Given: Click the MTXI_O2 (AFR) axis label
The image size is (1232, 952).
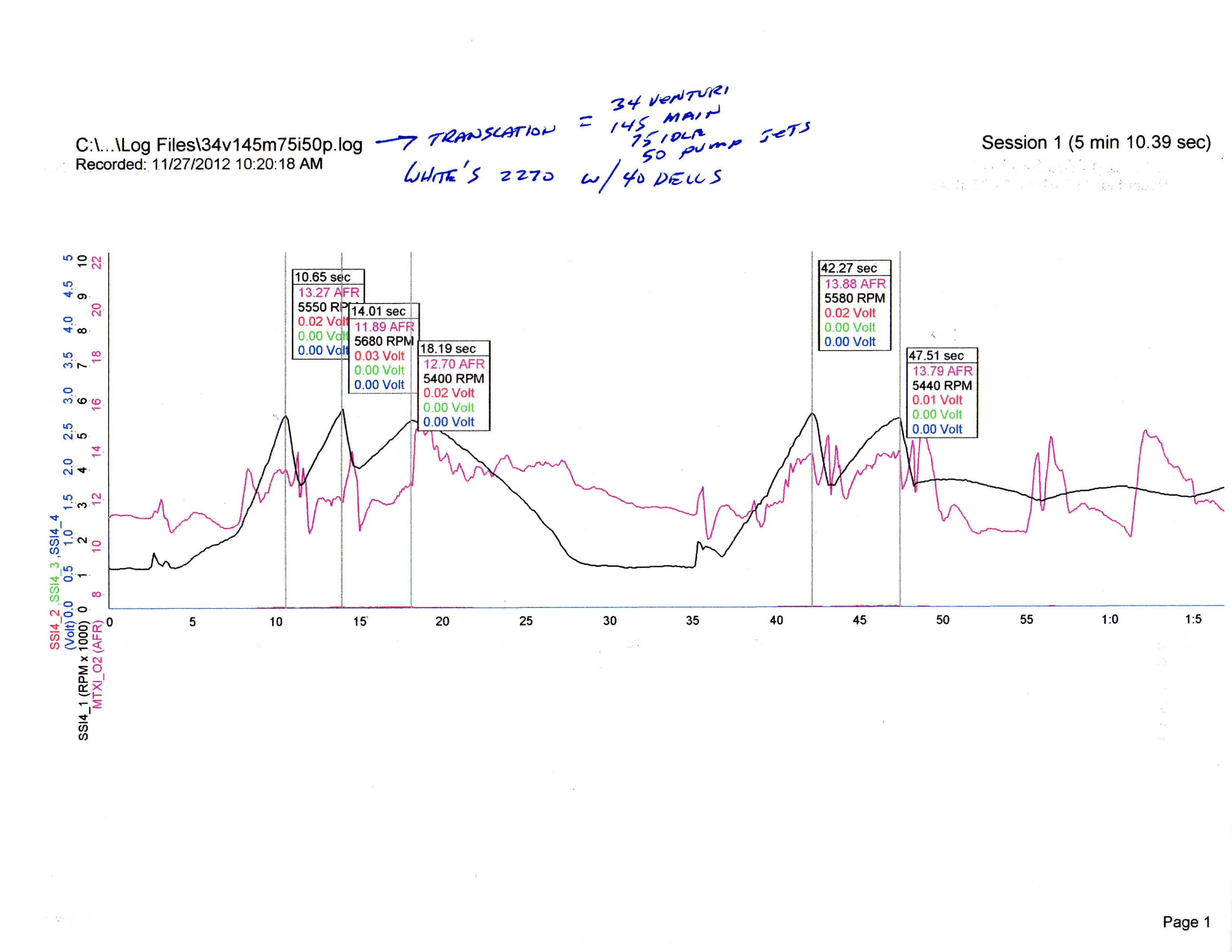Looking at the screenshot, I should pyautogui.click(x=97, y=665).
